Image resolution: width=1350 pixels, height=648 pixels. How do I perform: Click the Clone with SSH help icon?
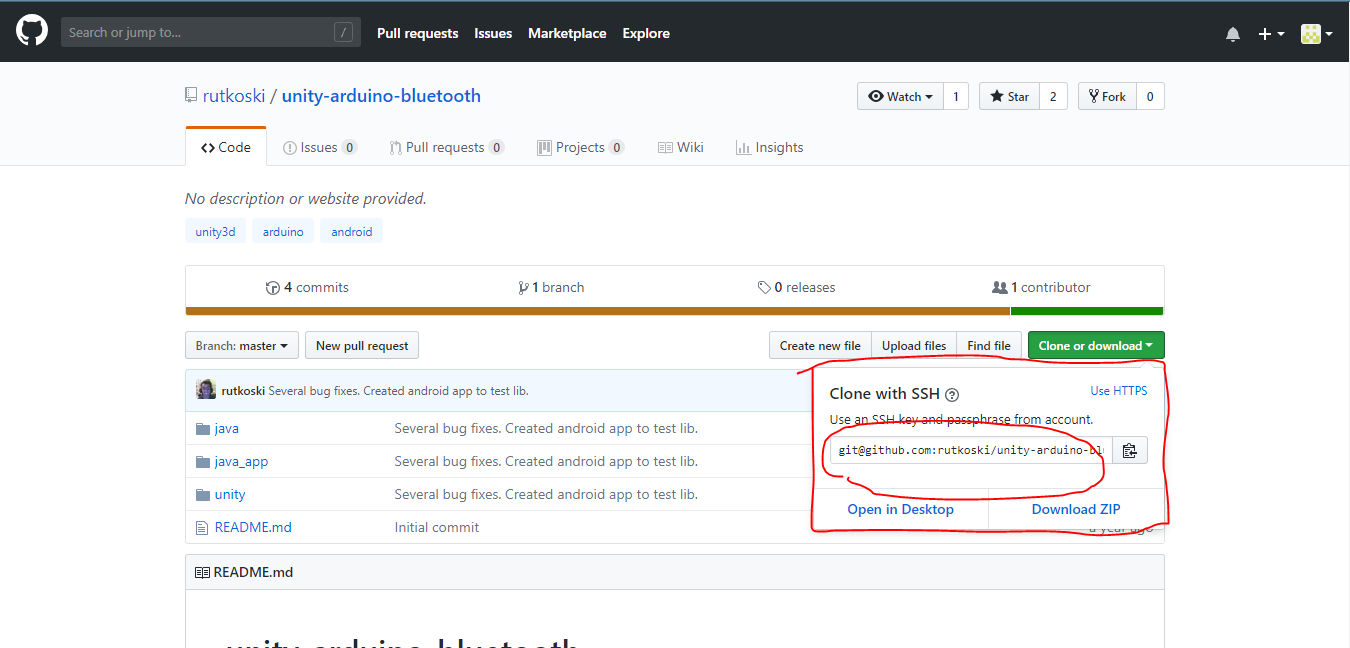(x=952, y=395)
